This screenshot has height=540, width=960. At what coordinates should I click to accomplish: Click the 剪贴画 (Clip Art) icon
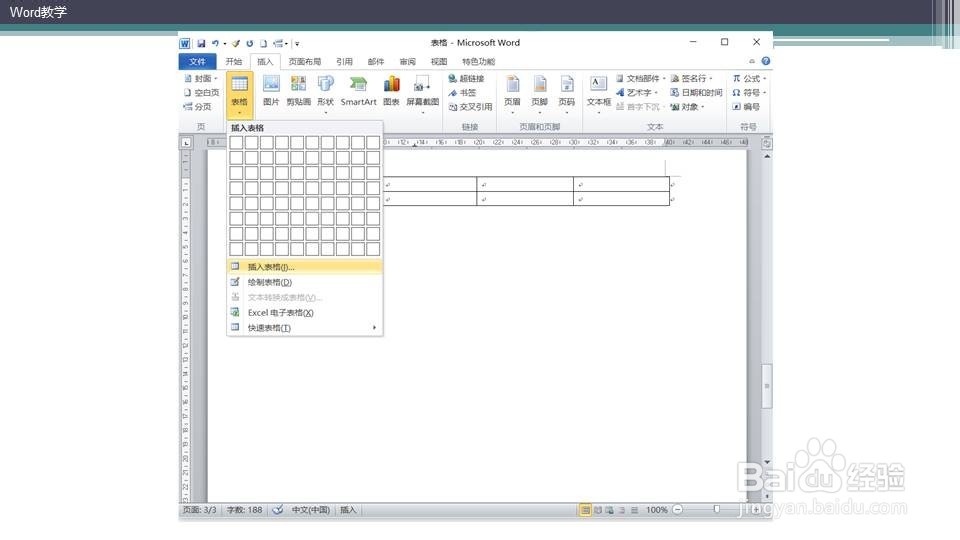pyautogui.click(x=298, y=91)
